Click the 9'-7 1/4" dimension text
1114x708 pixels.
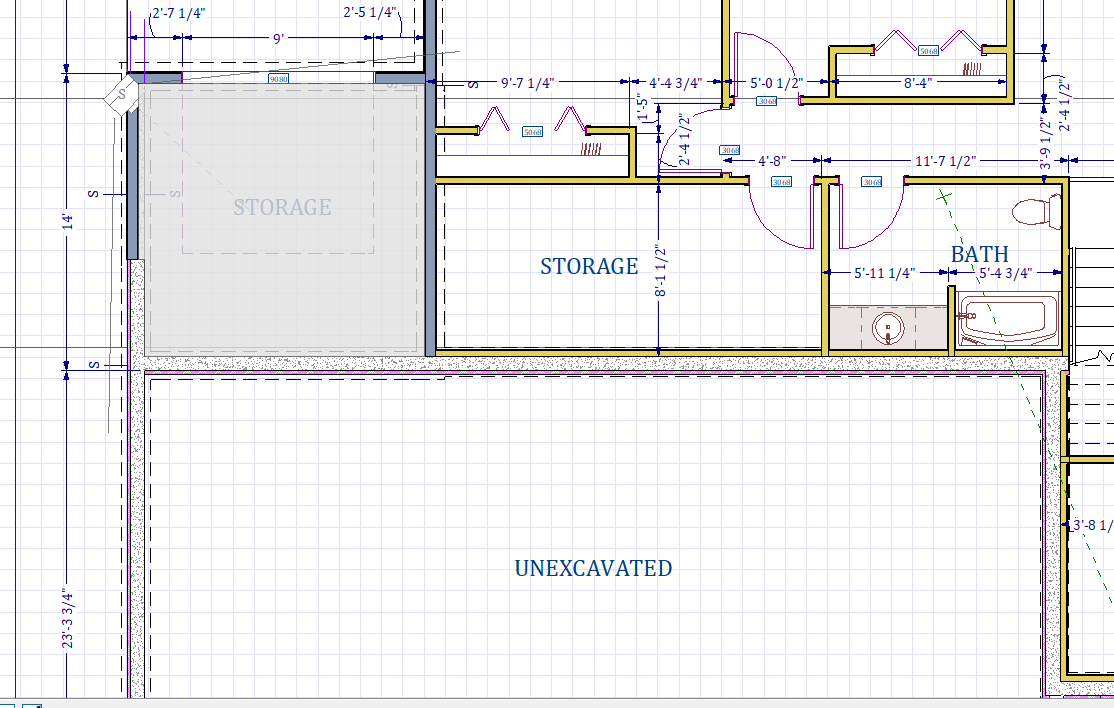[527, 83]
